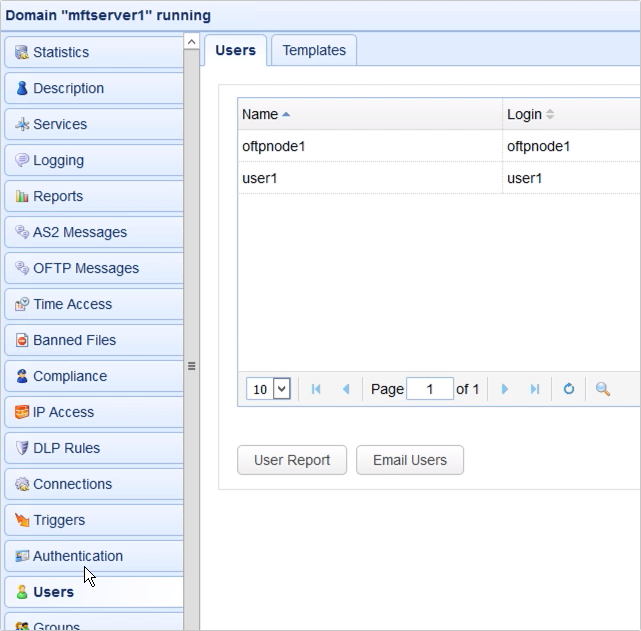This screenshot has height=631, width=641.
Task: Jump to last page arrow icon
Action: 535,389
